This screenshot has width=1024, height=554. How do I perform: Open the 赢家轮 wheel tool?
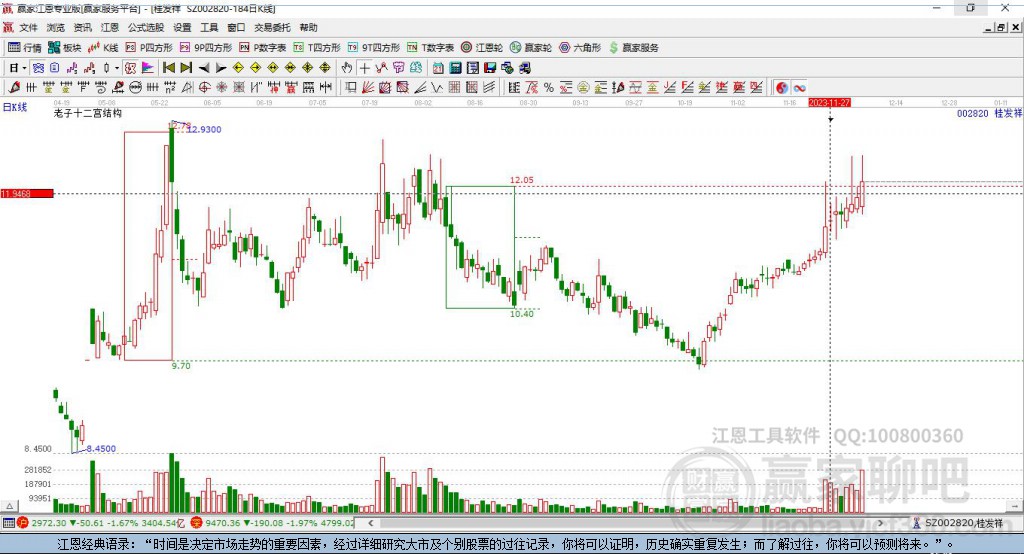(x=530, y=48)
